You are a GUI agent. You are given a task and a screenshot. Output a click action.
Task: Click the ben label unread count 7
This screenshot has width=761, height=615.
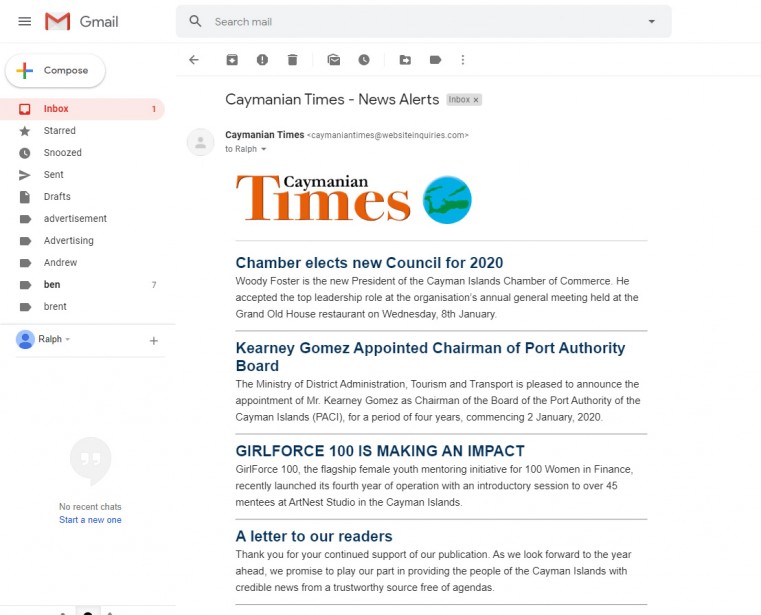(154, 285)
